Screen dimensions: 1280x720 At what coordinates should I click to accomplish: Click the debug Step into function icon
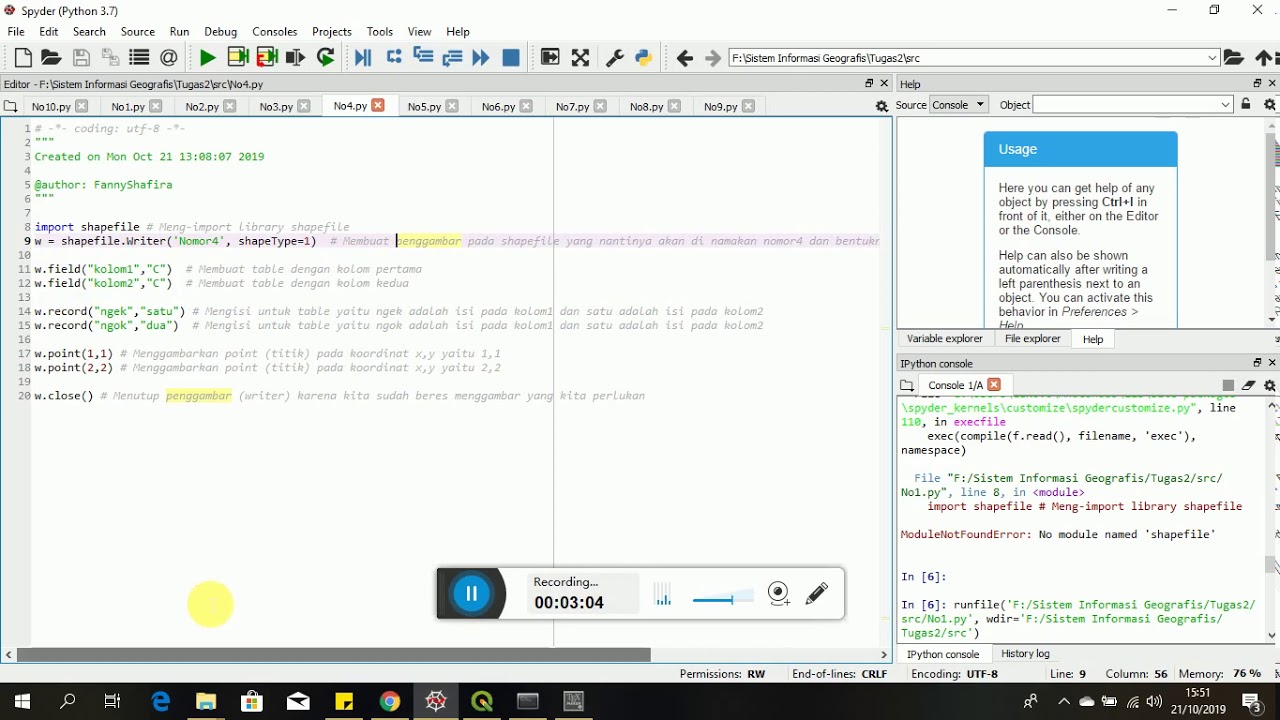[x=423, y=58]
